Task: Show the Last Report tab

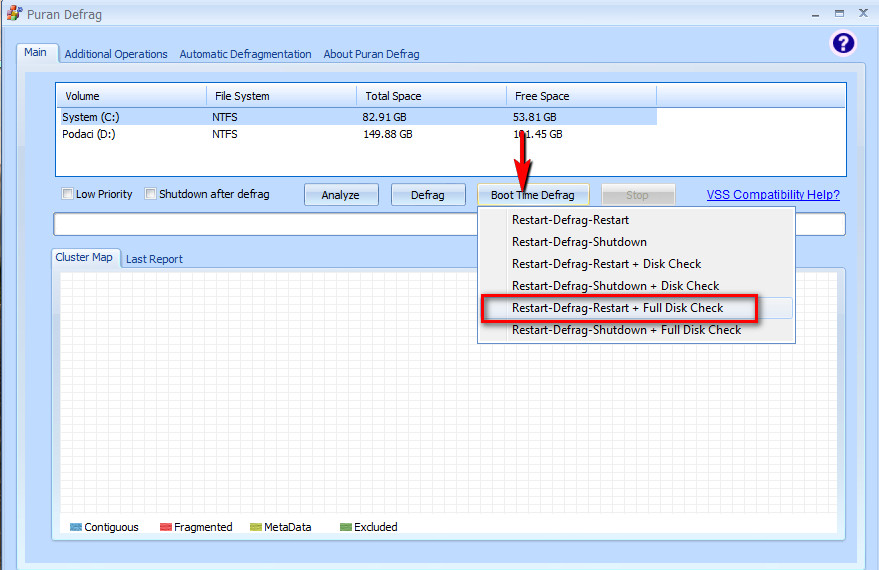Action: (x=154, y=259)
